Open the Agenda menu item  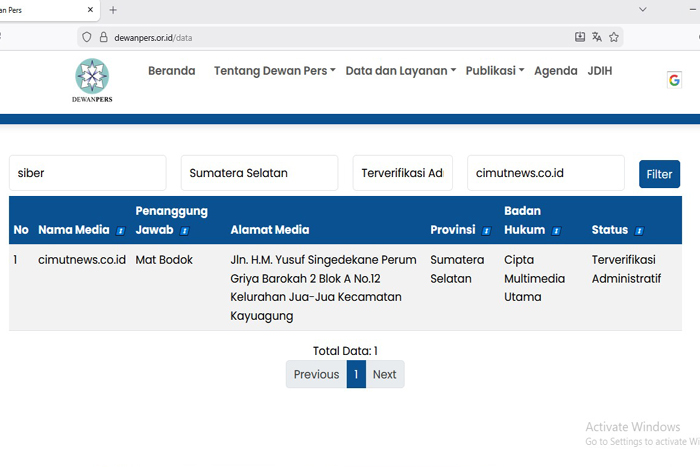[555, 71]
